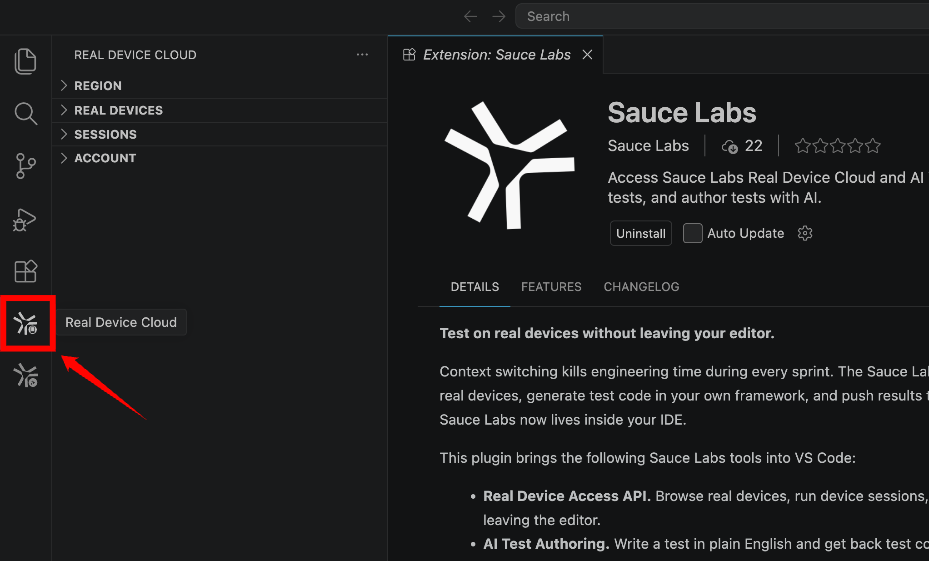Switch to the CHANGELOG tab
This screenshot has width=929, height=561.
point(641,287)
